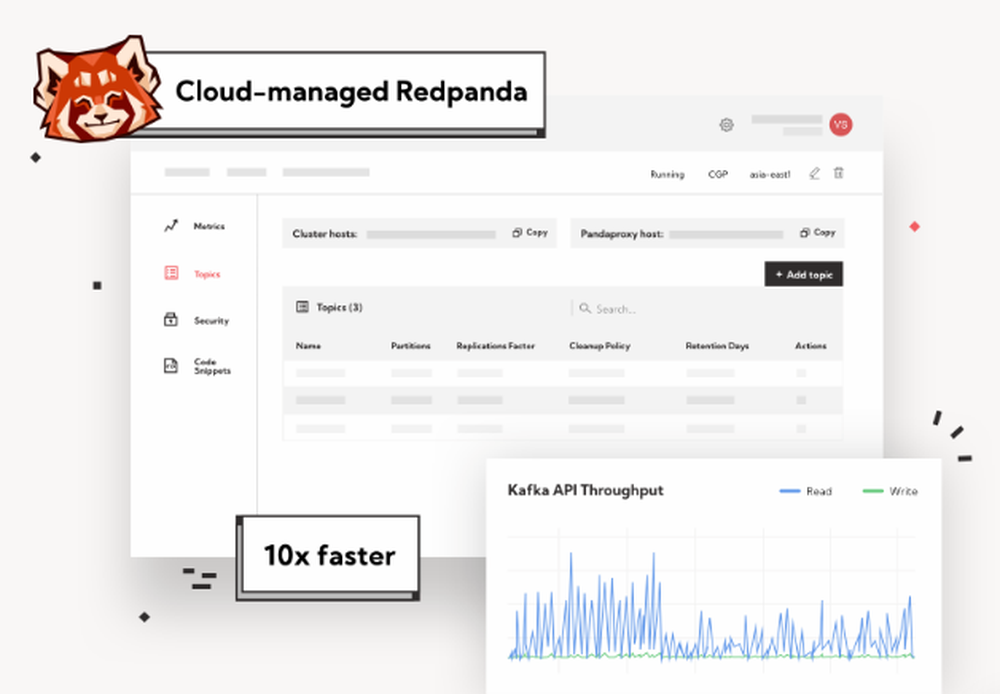This screenshot has height=694, width=1000.
Task: Open Code Snippets section
Action: [x=212, y=366]
